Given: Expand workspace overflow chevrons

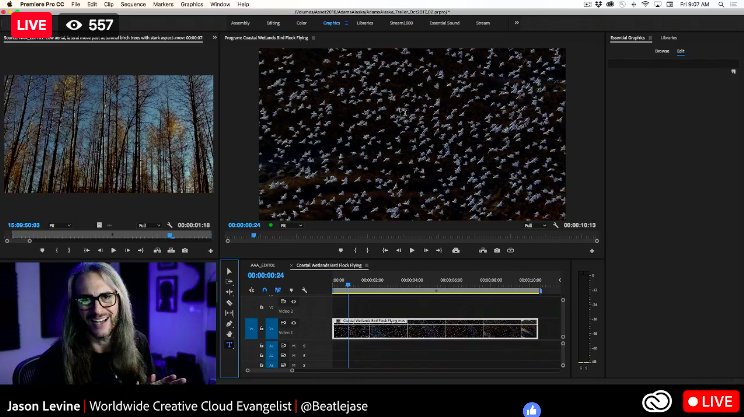Looking at the screenshot, I should click(517, 23).
